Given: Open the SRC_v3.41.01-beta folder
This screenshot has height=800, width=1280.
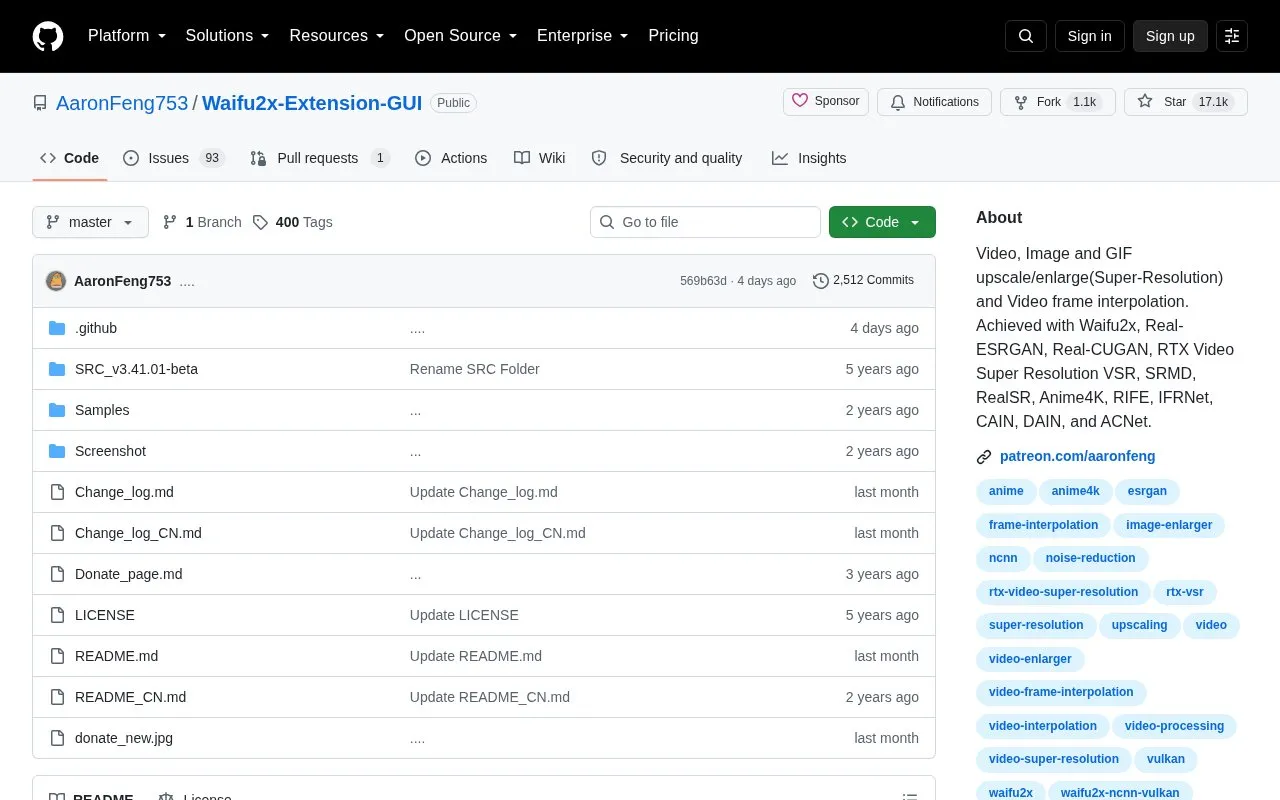Looking at the screenshot, I should click(136, 369).
